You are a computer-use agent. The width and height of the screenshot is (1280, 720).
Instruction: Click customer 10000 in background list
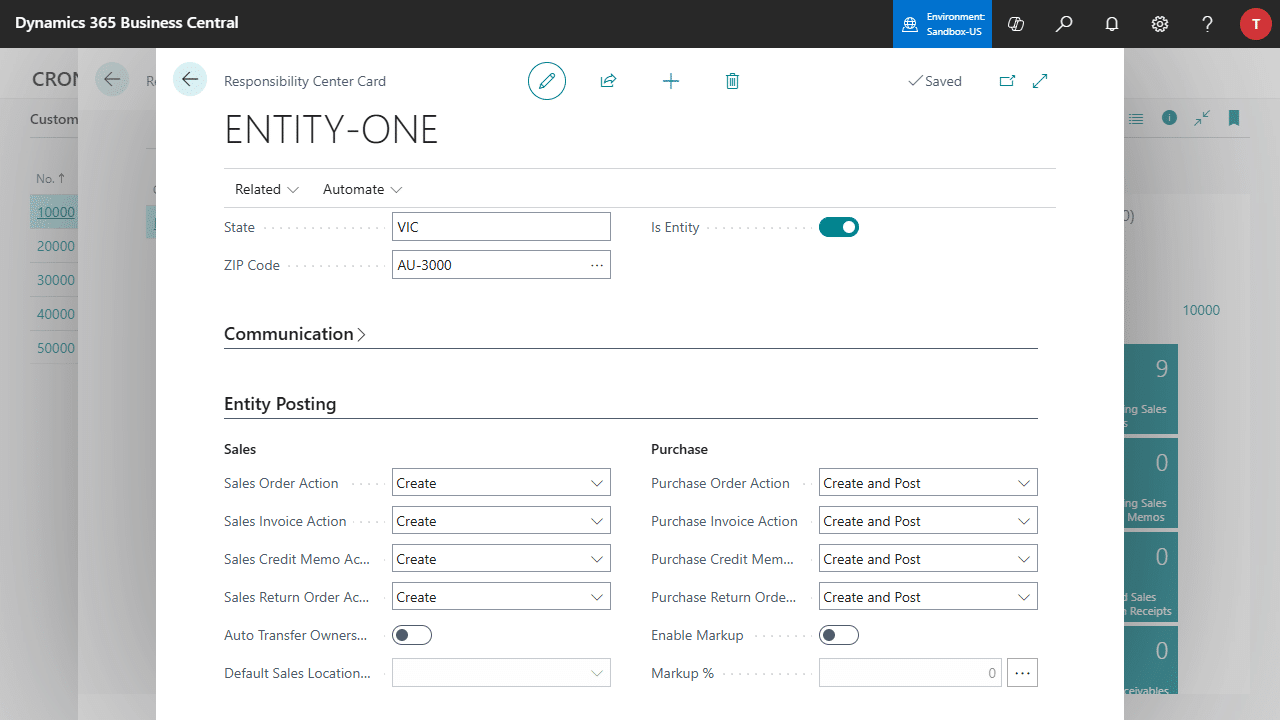click(56, 212)
